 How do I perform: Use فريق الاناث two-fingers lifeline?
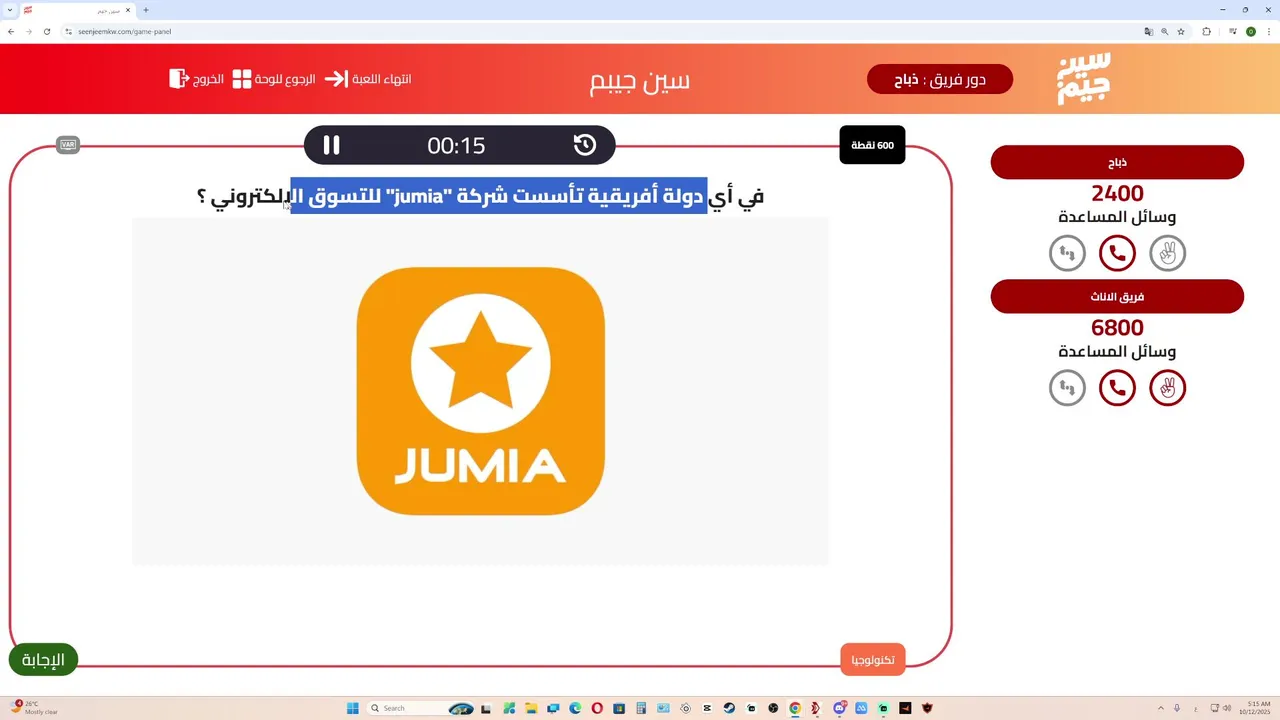(x=1167, y=387)
